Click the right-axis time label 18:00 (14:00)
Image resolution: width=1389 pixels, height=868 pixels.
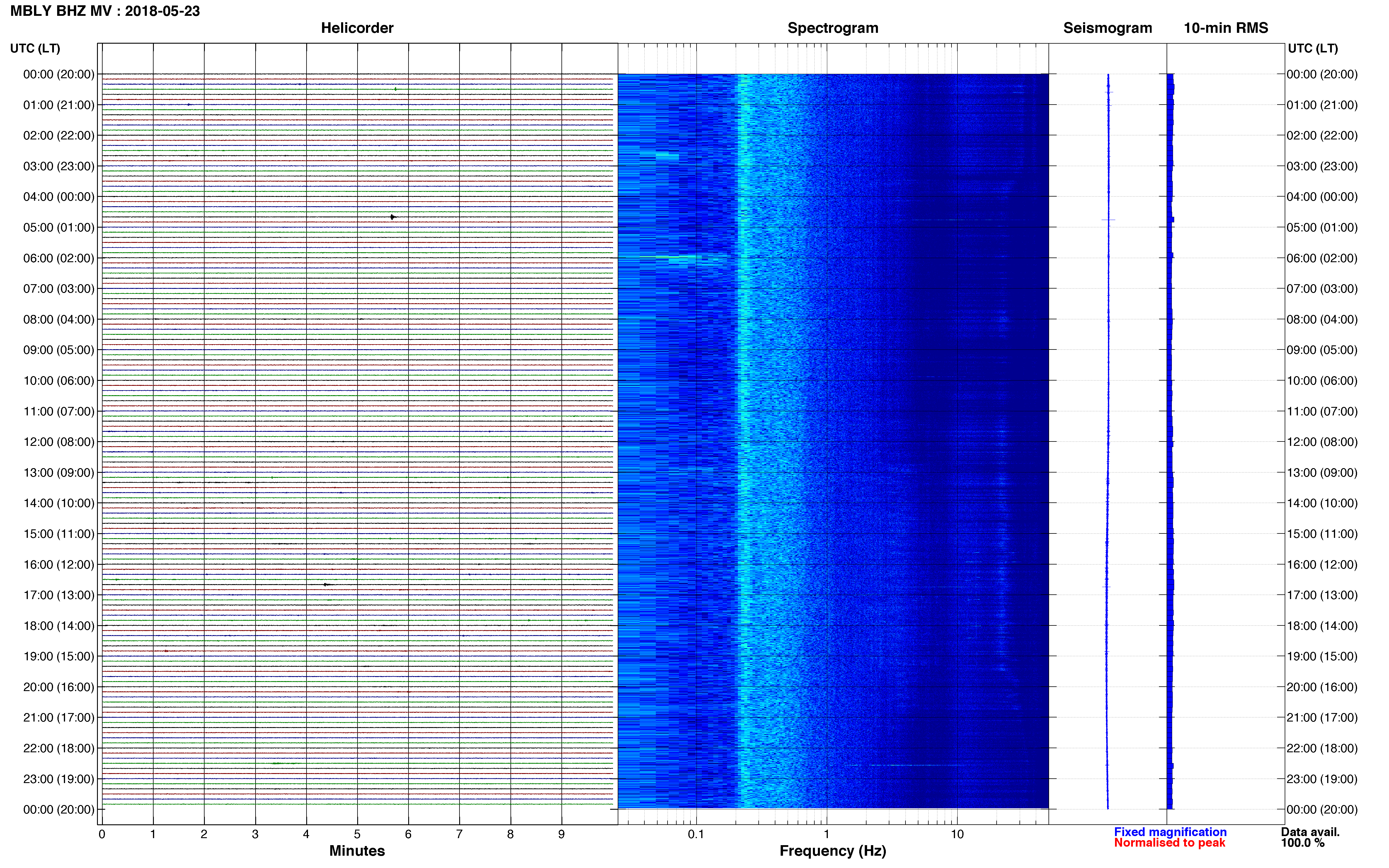pyautogui.click(x=1322, y=626)
